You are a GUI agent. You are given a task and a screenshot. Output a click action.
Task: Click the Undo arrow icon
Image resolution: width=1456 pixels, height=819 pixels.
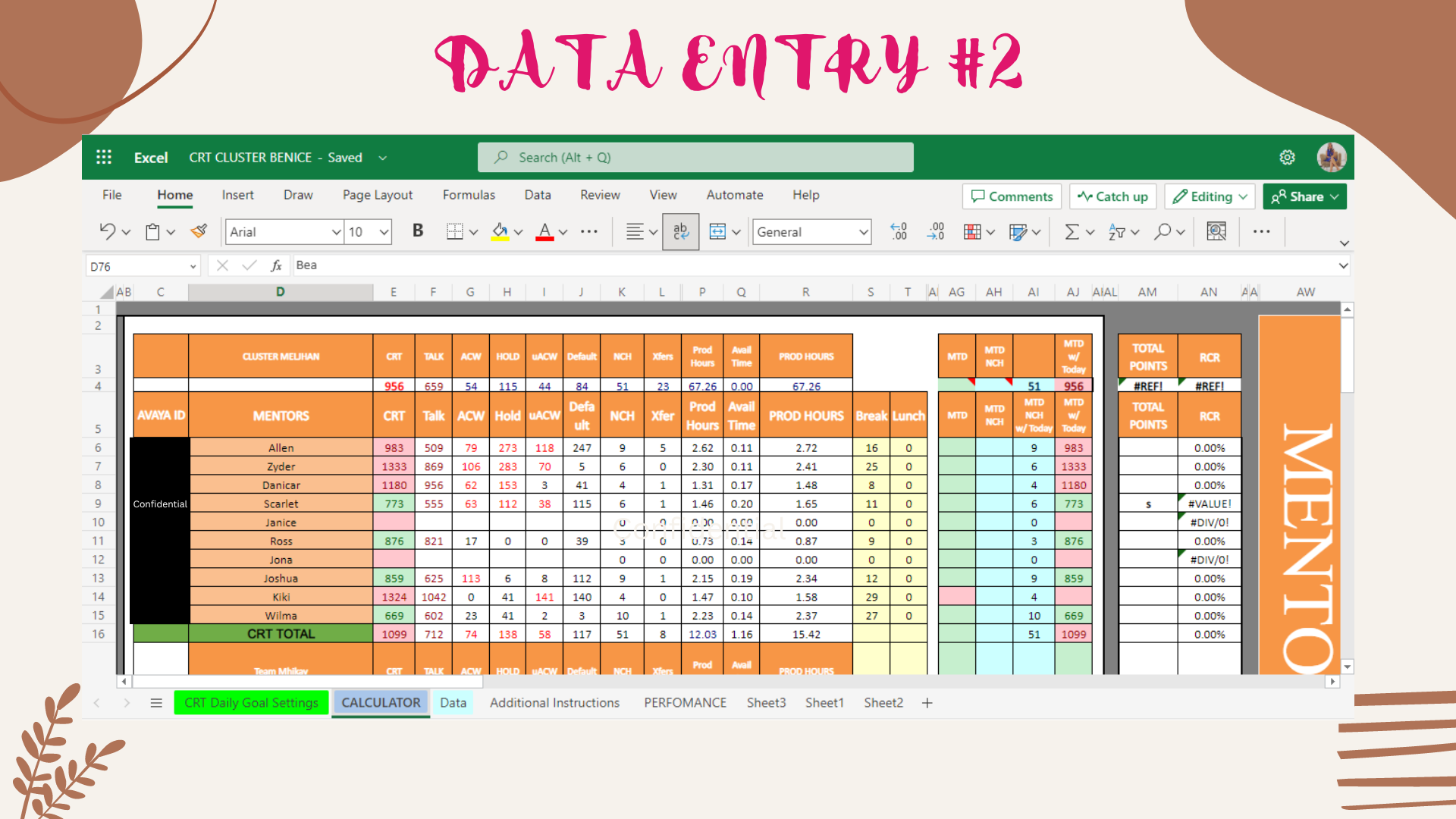(x=107, y=231)
